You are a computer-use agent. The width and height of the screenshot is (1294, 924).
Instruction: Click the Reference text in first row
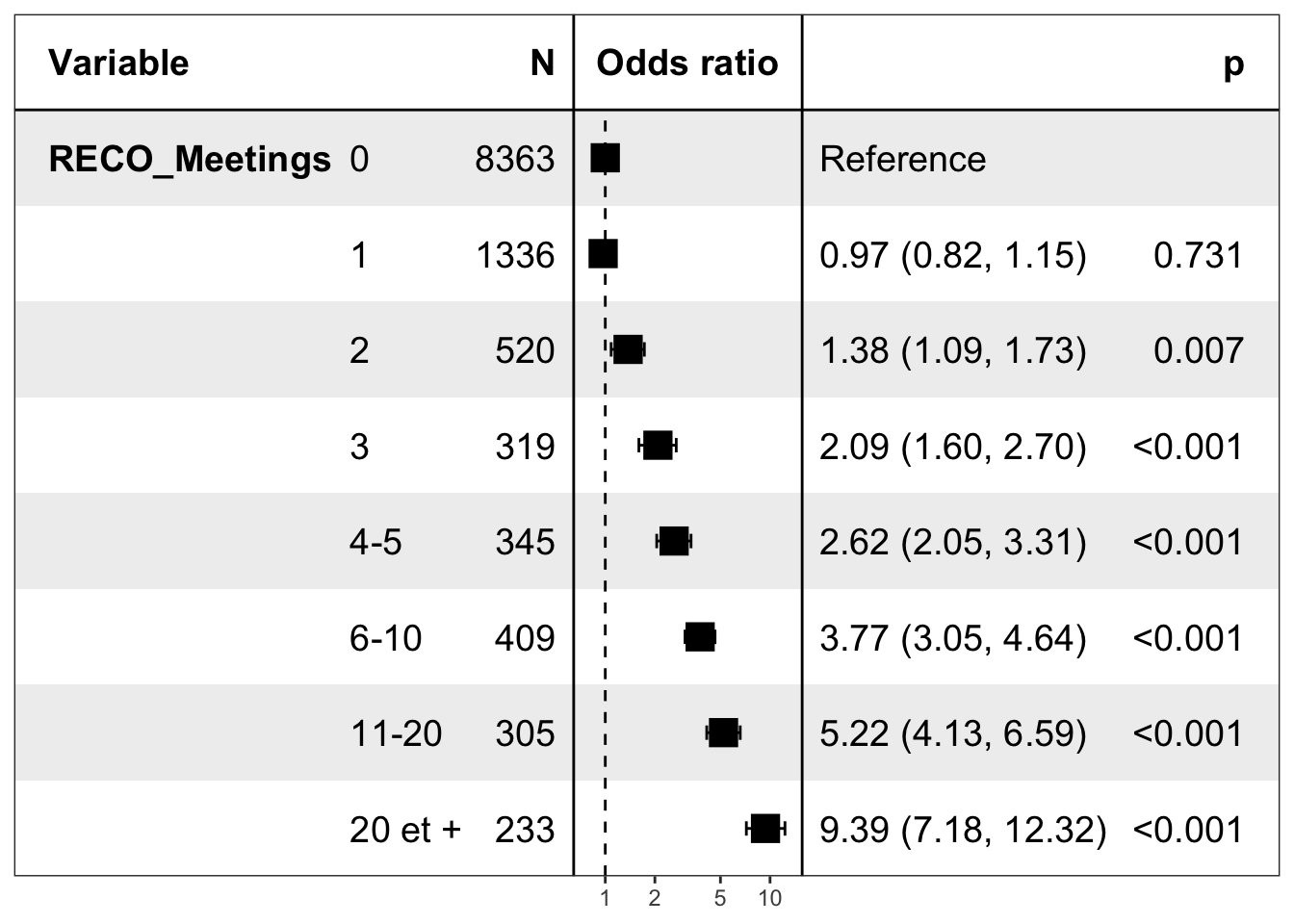[x=902, y=159]
